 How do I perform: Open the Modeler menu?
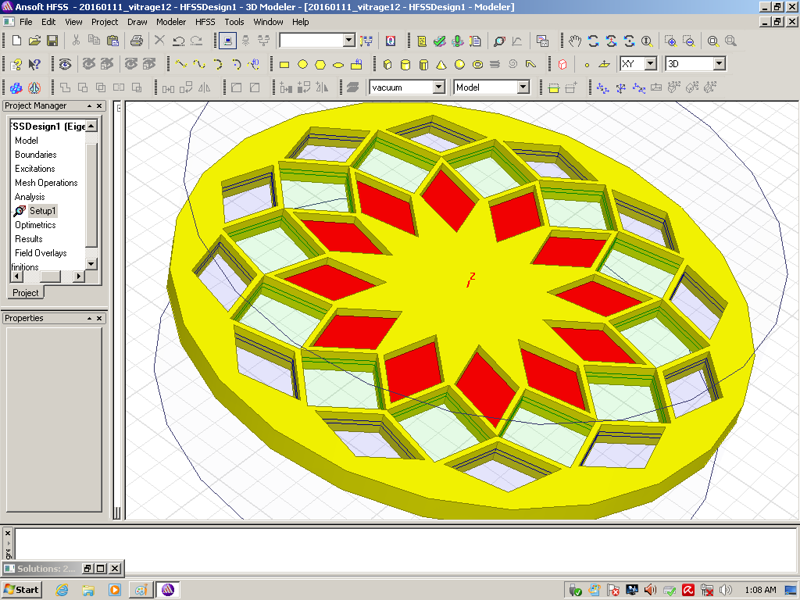(x=171, y=21)
